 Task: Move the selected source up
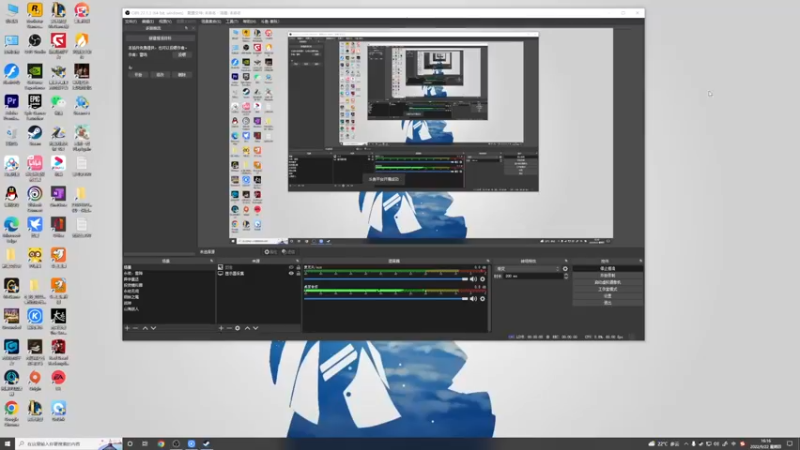[247, 328]
